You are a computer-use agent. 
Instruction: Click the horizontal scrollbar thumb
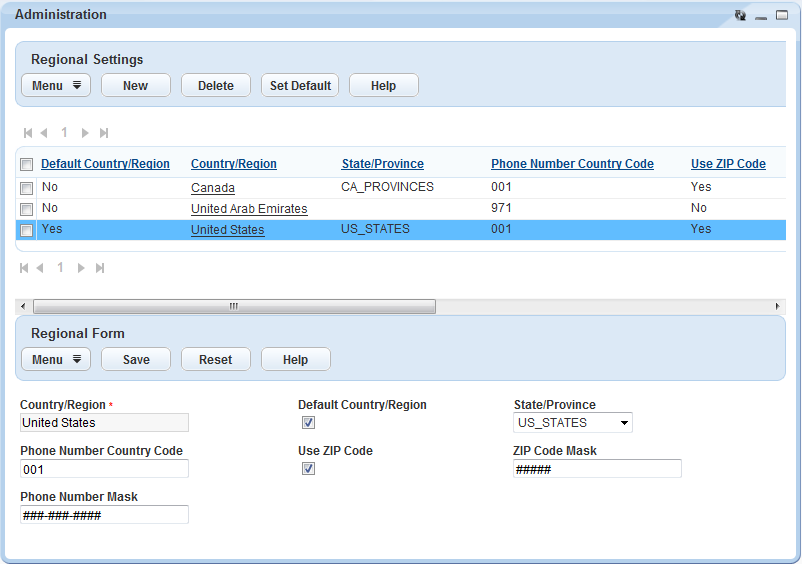tap(234, 306)
